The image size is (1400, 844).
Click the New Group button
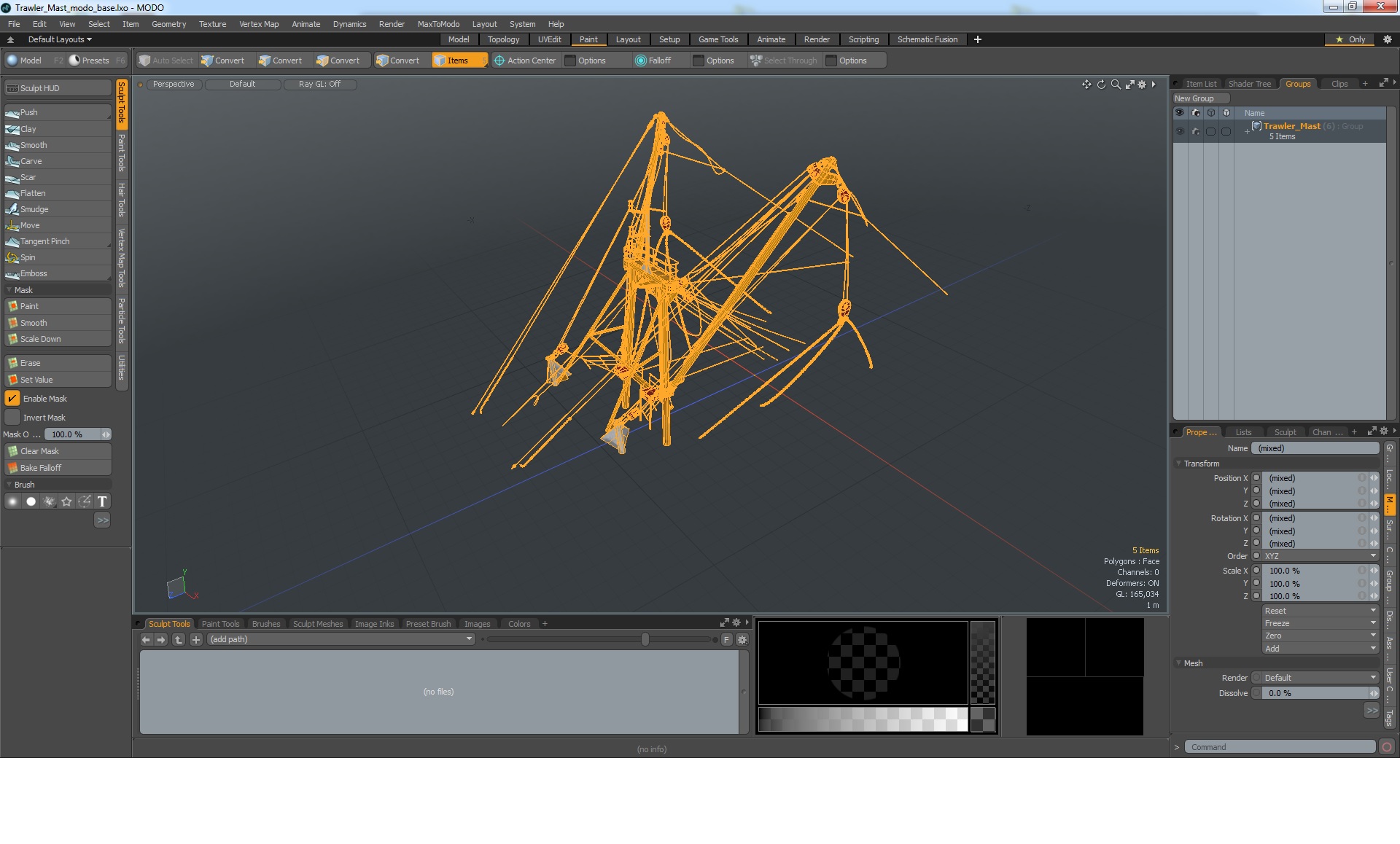click(1200, 98)
